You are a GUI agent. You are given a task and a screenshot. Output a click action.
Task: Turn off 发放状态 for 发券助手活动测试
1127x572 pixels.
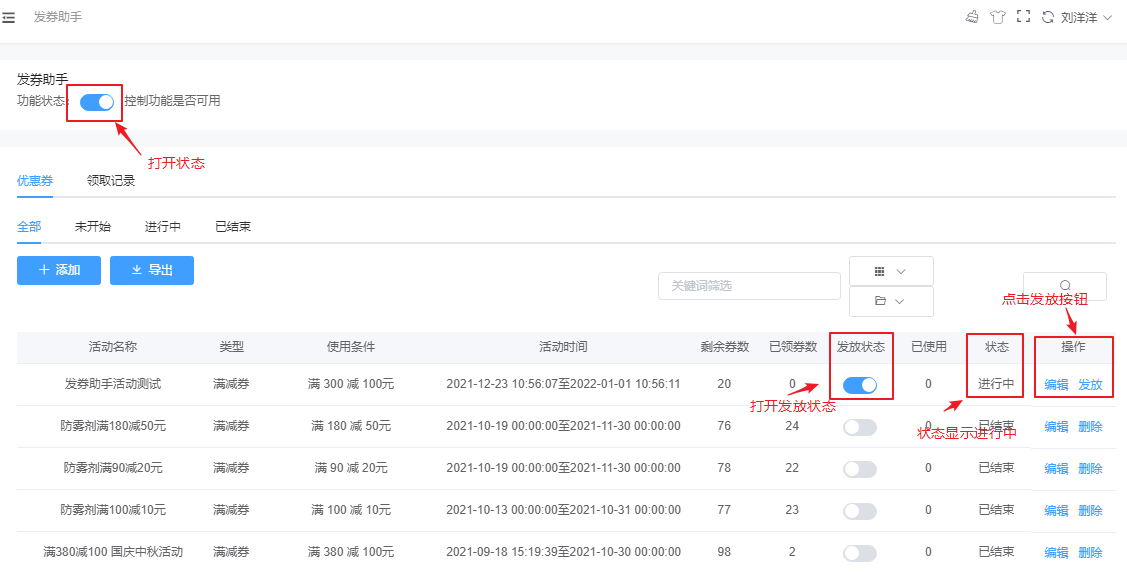point(860,385)
